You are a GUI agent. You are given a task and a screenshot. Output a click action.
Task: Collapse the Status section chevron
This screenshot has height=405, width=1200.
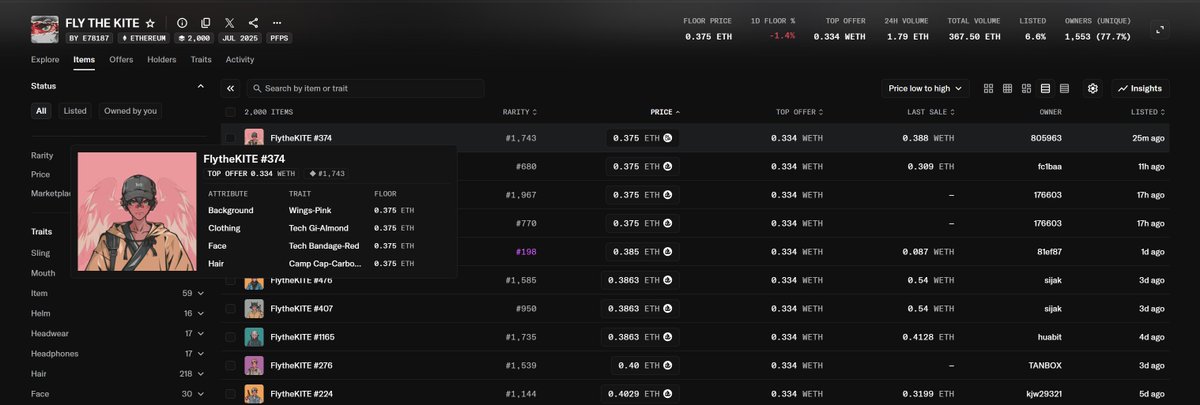(x=200, y=86)
